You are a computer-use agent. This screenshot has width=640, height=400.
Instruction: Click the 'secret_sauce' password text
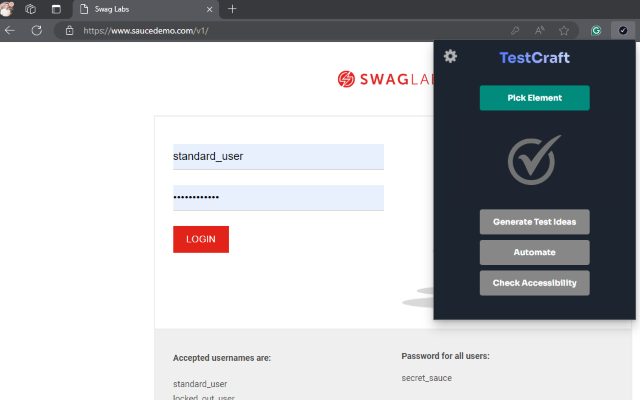pyautogui.click(x=427, y=378)
